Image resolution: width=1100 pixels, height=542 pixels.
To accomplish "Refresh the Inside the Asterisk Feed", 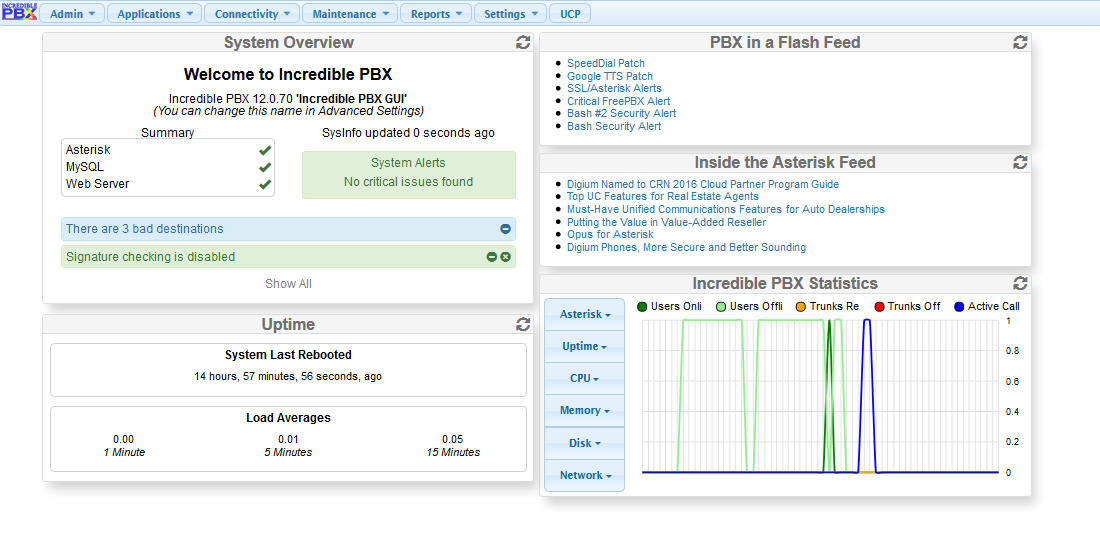I will click(x=1020, y=163).
